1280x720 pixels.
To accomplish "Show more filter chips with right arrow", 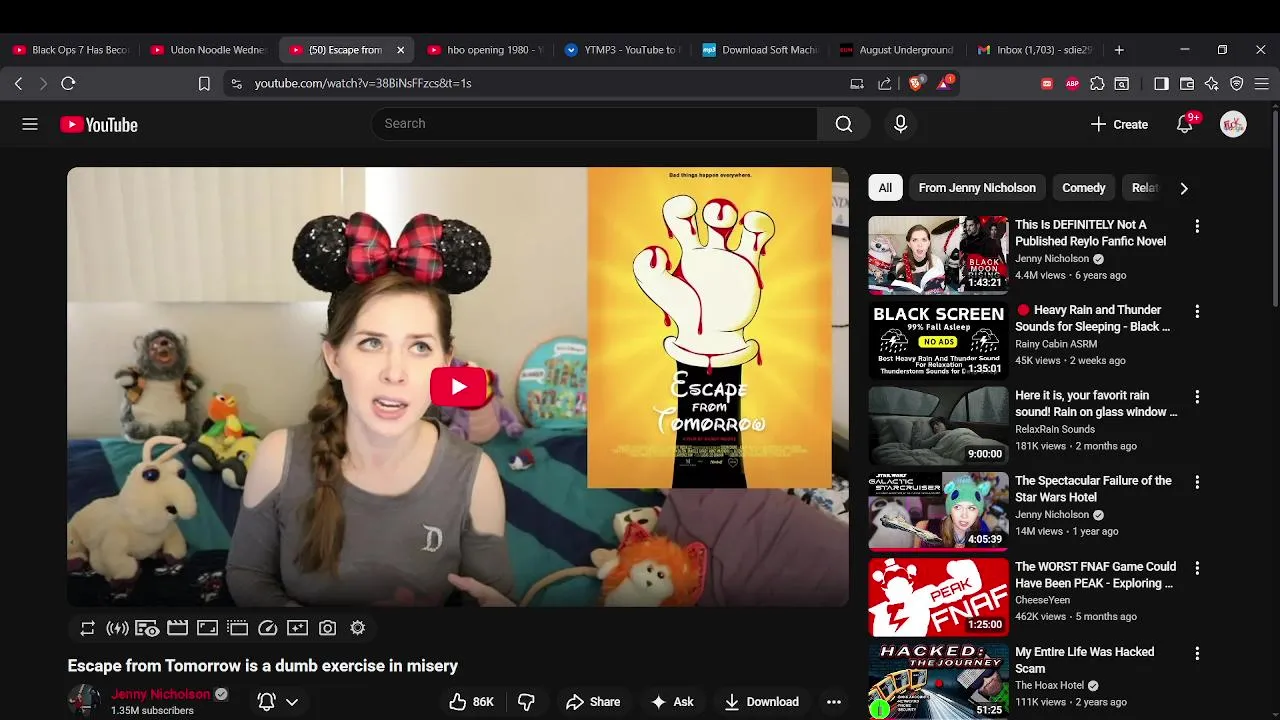I will (1184, 188).
